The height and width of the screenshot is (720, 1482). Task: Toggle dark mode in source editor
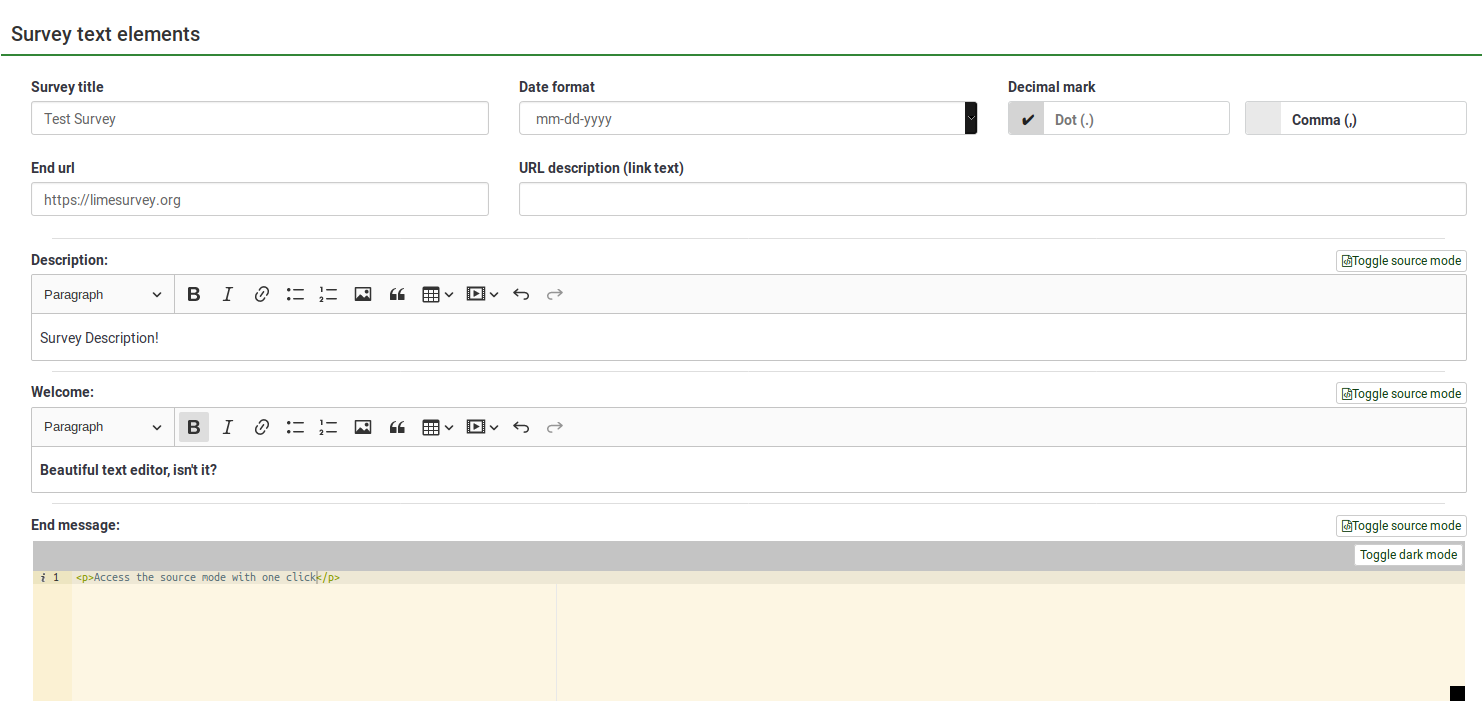pyautogui.click(x=1408, y=555)
